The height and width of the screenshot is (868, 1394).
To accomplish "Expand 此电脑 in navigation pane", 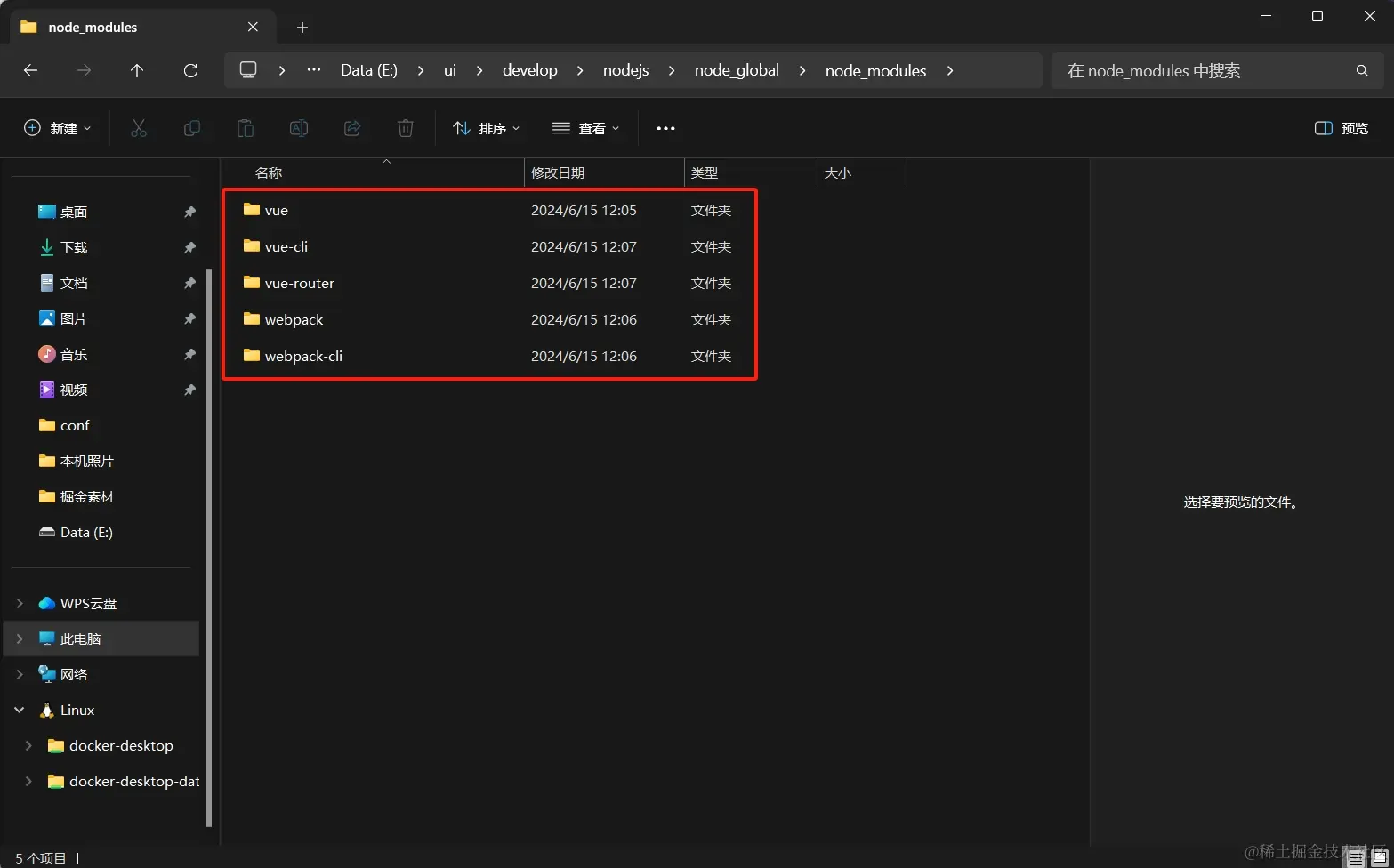I will click(x=20, y=639).
